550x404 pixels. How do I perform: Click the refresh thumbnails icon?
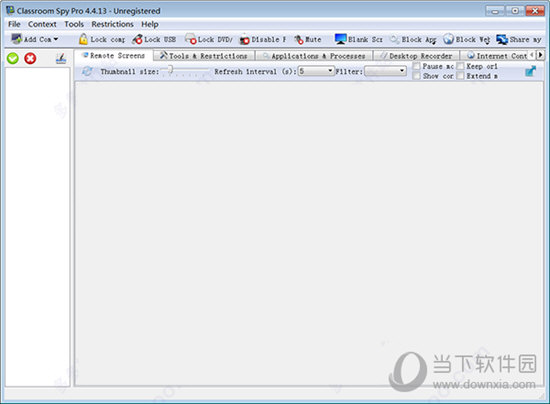point(87,71)
